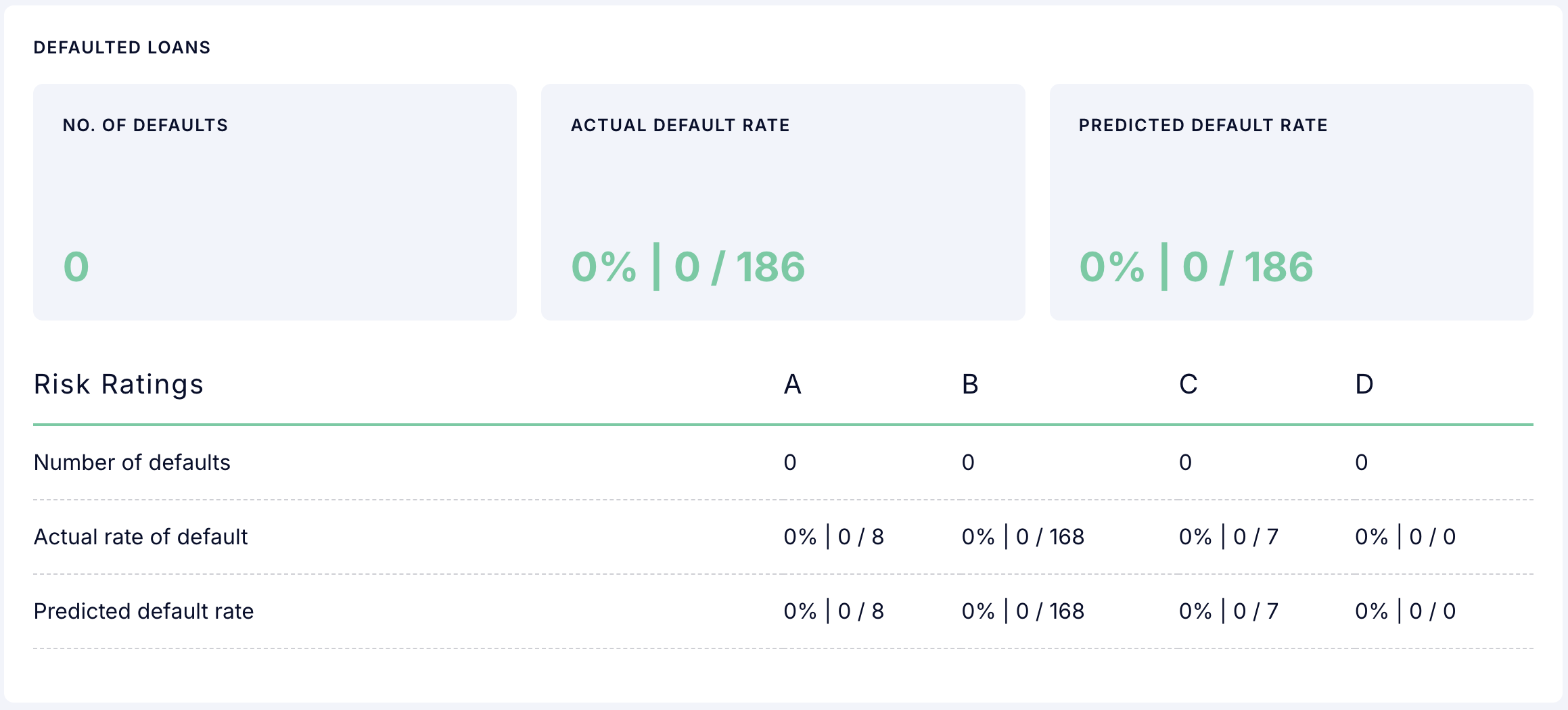Image resolution: width=1568 pixels, height=710 pixels.
Task: Select the Actual Default Rate card title
Action: 680,125
